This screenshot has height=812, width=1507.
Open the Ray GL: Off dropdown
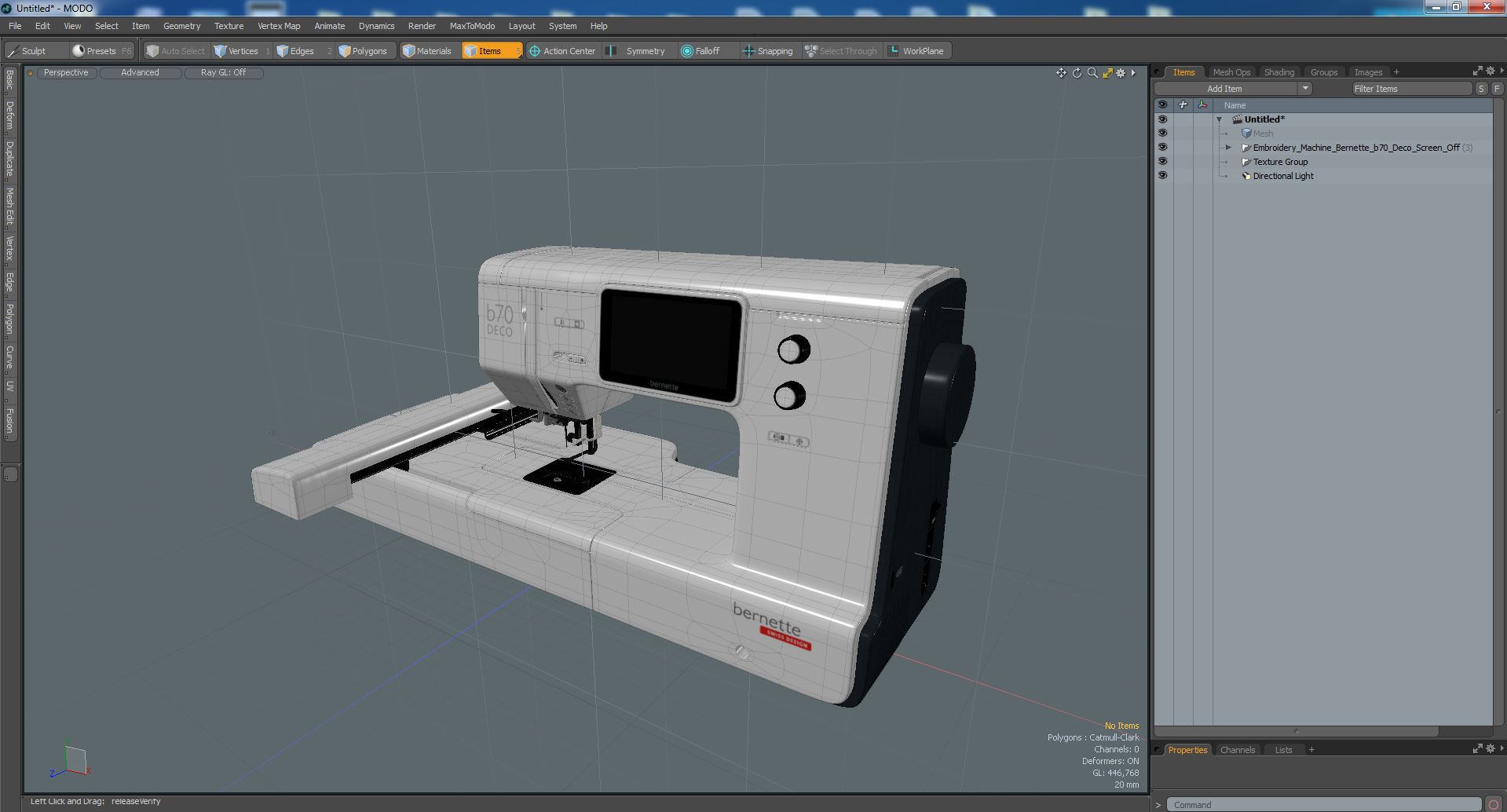(223, 72)
